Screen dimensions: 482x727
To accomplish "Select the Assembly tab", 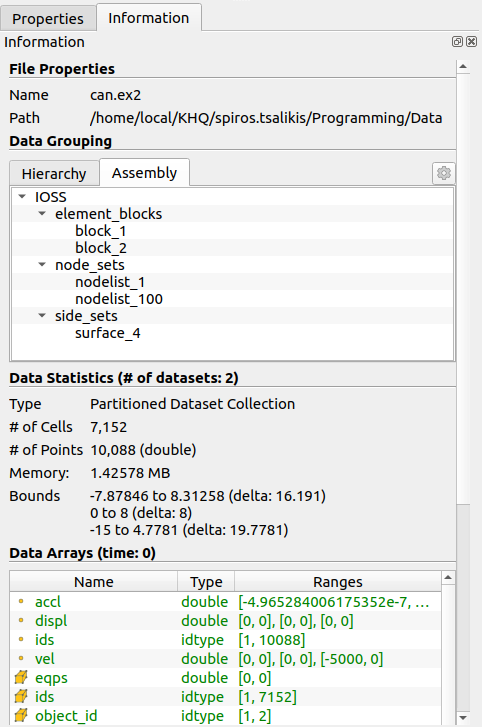I will coord(144,172).
